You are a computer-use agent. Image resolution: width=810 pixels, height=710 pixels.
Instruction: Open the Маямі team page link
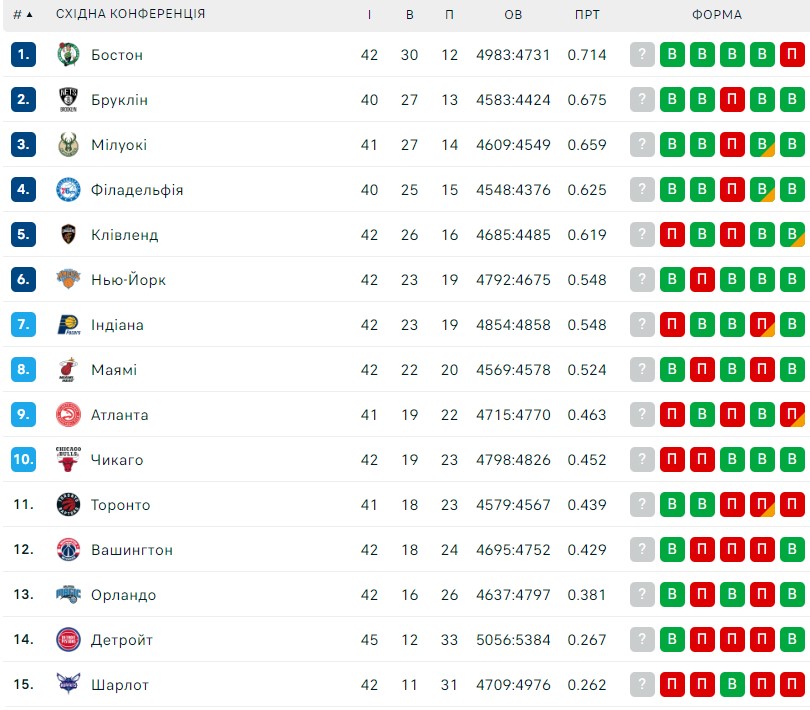[x=114, y=369]
